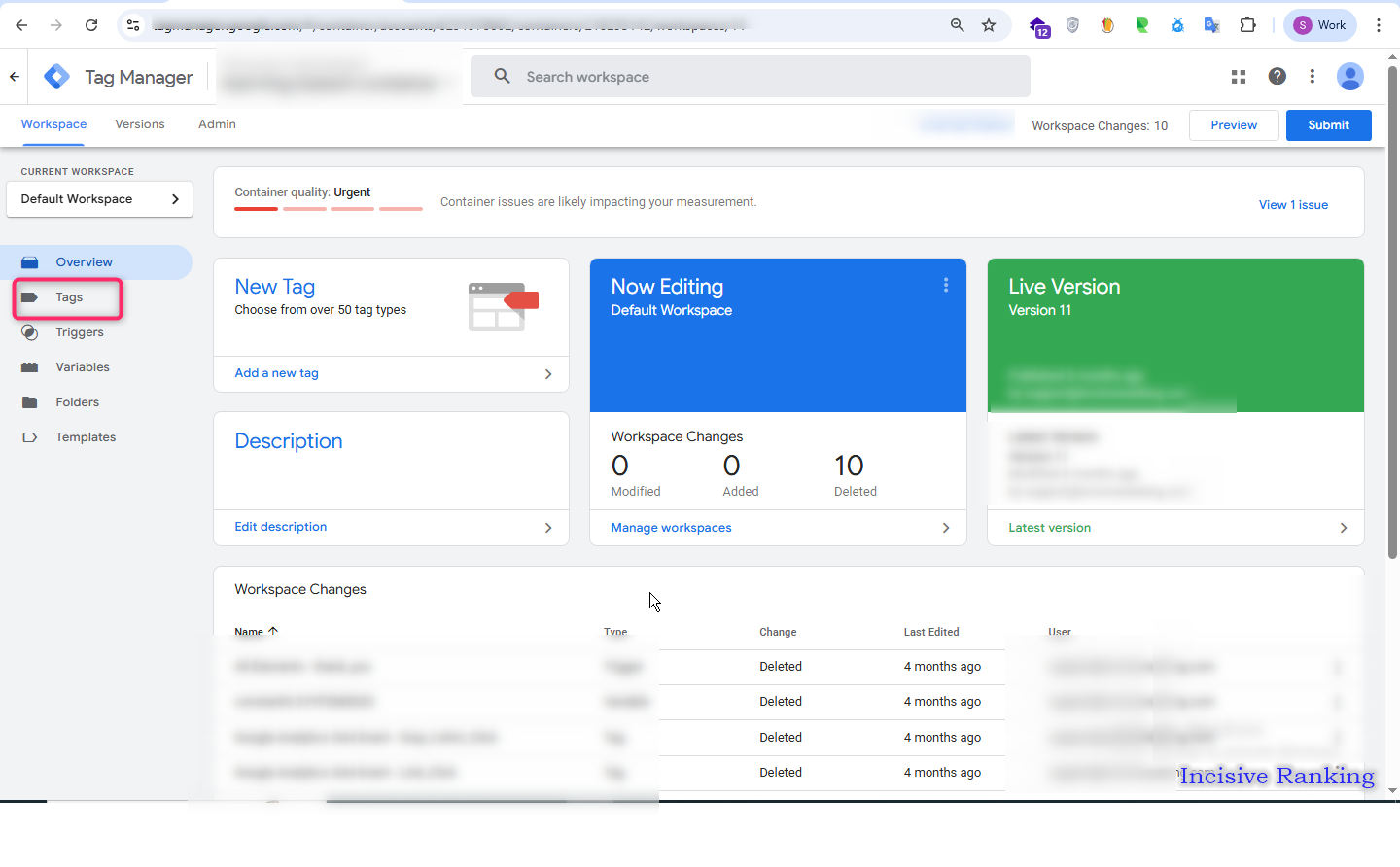
Task: Click Workspace Changes: 10 text
Action: pyautogui.click(x=1100, y=126)
